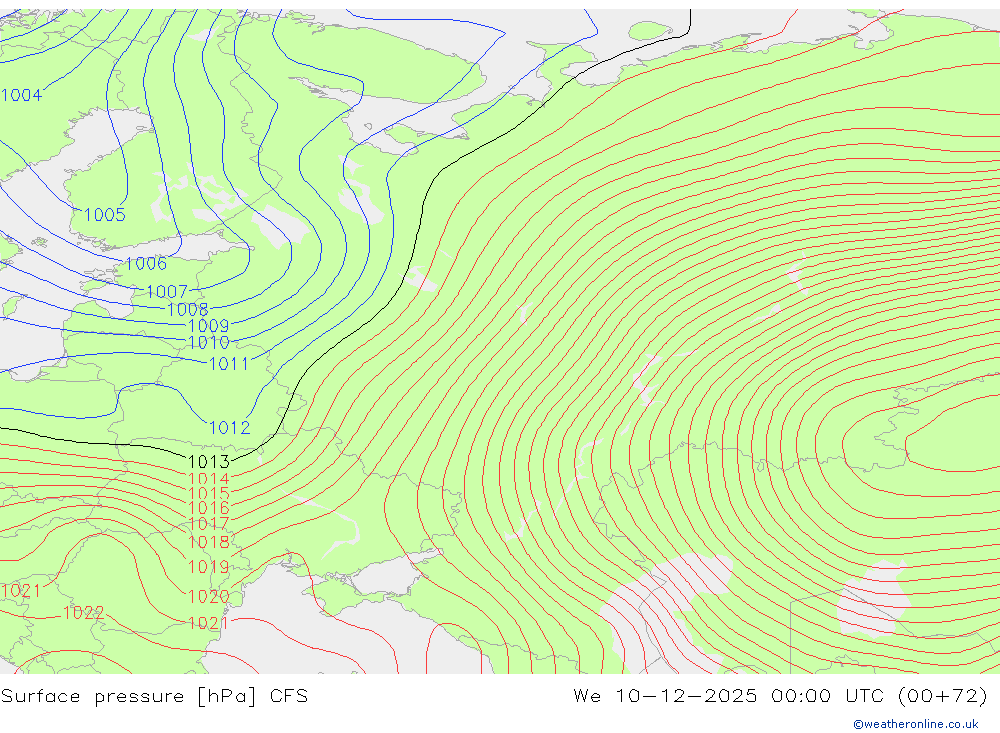
Task: Click the 1007 isobar label
Action: (167, 292)
